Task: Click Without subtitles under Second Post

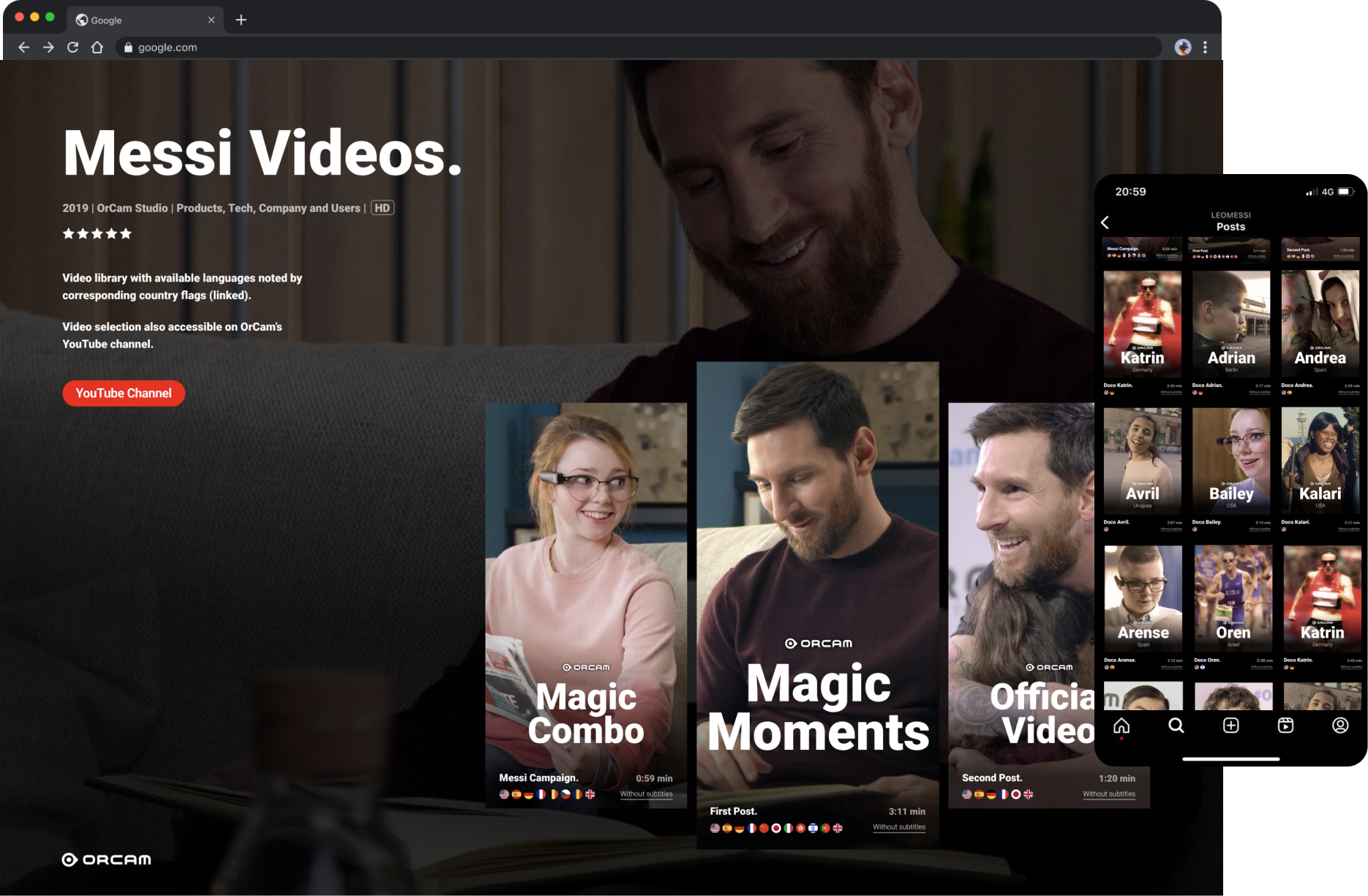Action: click(1109, 794)
